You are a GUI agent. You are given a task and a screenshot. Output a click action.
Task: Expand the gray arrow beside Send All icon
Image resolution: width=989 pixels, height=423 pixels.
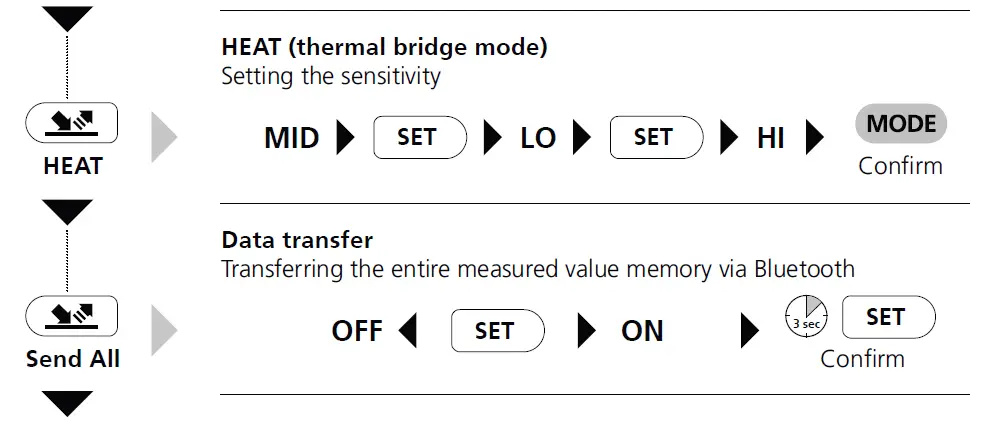point(164,331)
